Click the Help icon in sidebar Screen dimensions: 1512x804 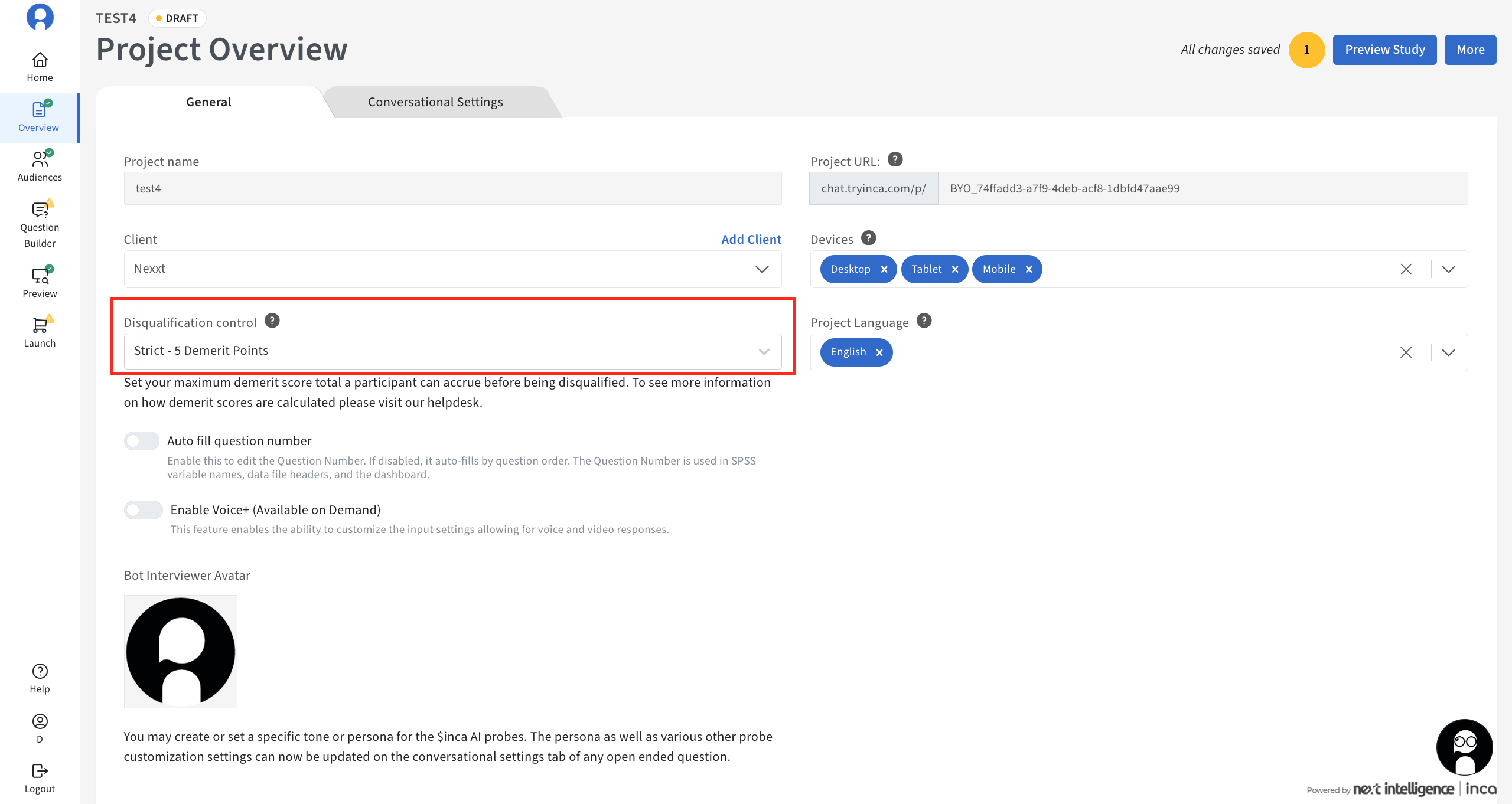coord(40,671)
